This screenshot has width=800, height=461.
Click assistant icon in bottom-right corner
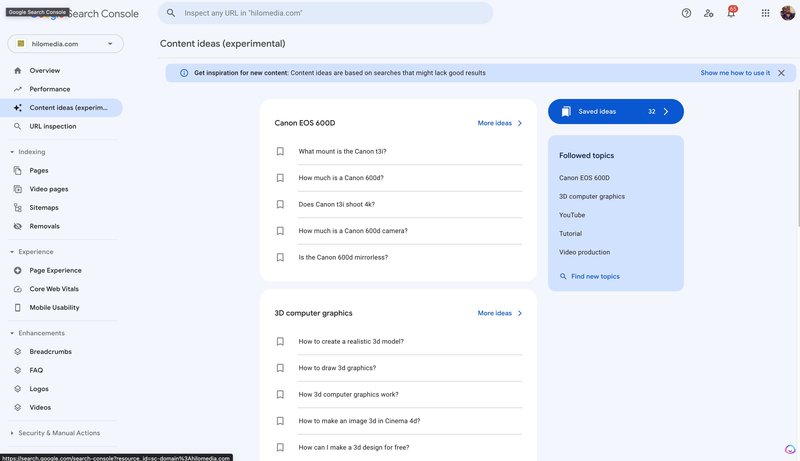790,449
